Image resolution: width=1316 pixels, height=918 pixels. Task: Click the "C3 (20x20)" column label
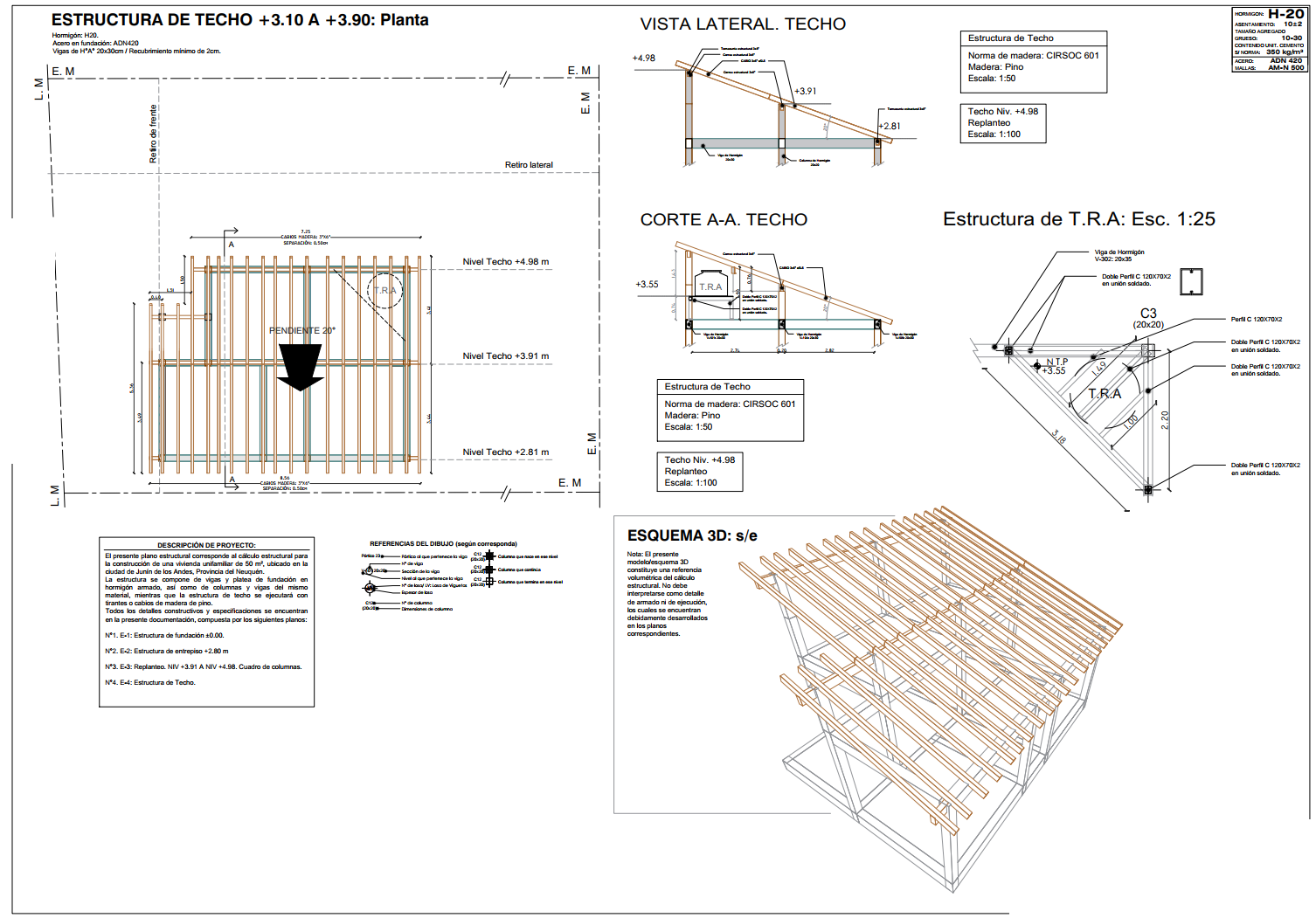(x=1148, y=319)
